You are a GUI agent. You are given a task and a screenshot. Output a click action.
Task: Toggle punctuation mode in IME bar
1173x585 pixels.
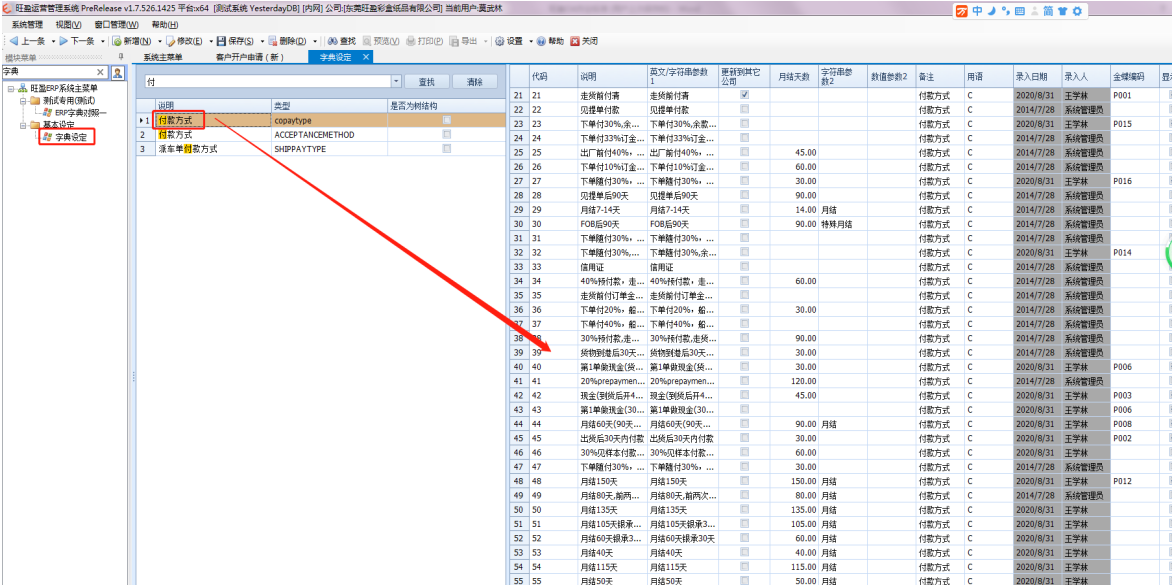point(1004,11)
